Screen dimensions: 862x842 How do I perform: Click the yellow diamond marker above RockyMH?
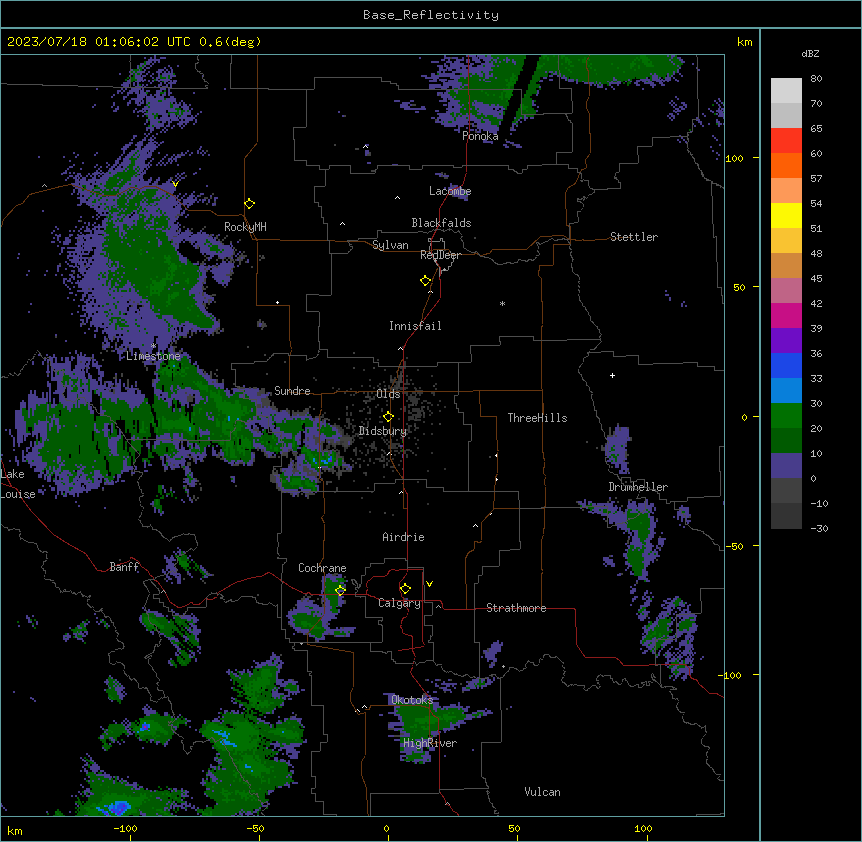(x=250, y=204)
